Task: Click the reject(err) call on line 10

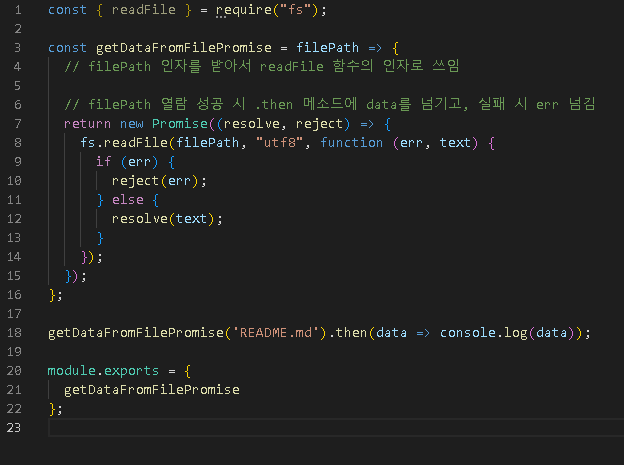Action: [155, 181]
